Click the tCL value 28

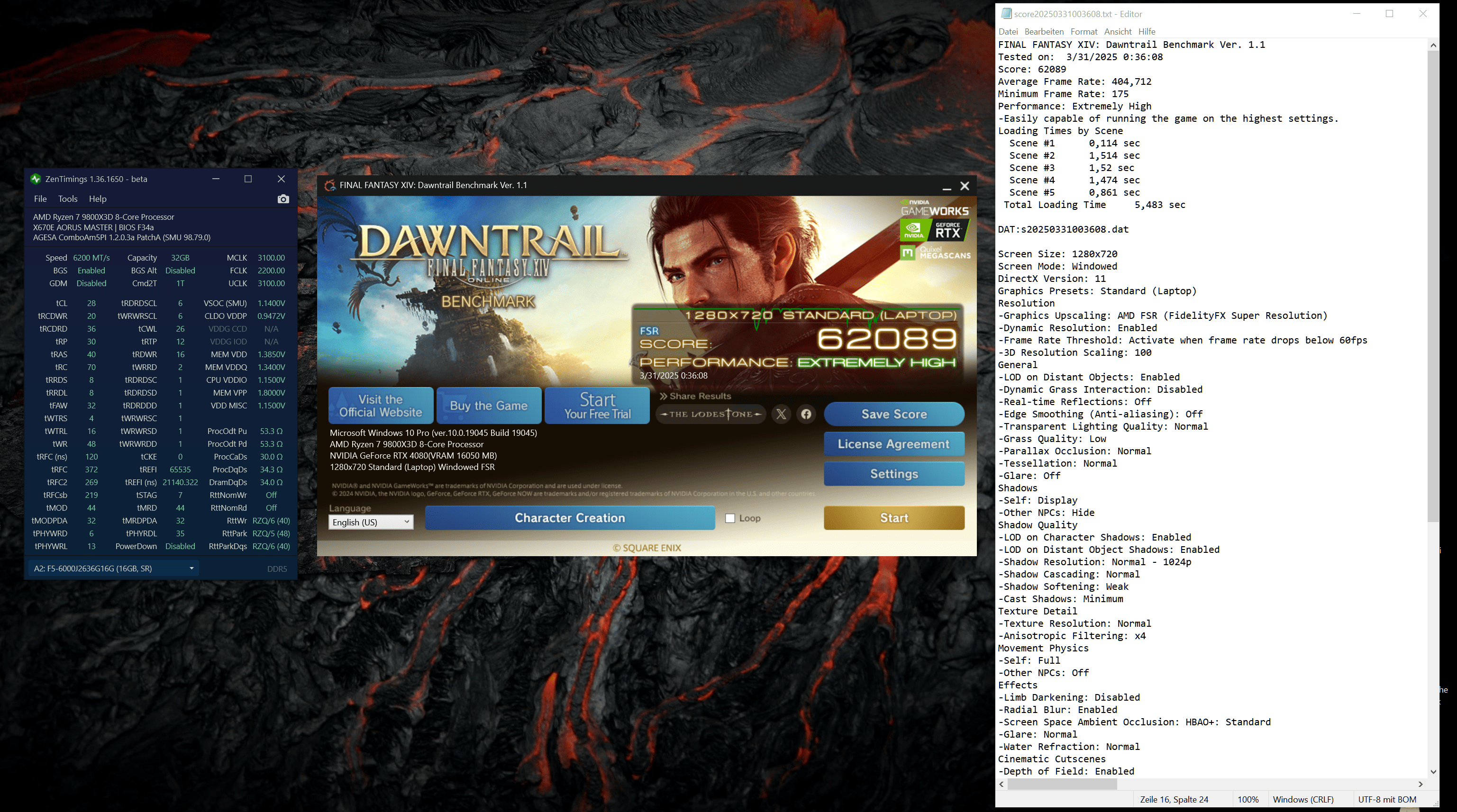click(91, 303)
